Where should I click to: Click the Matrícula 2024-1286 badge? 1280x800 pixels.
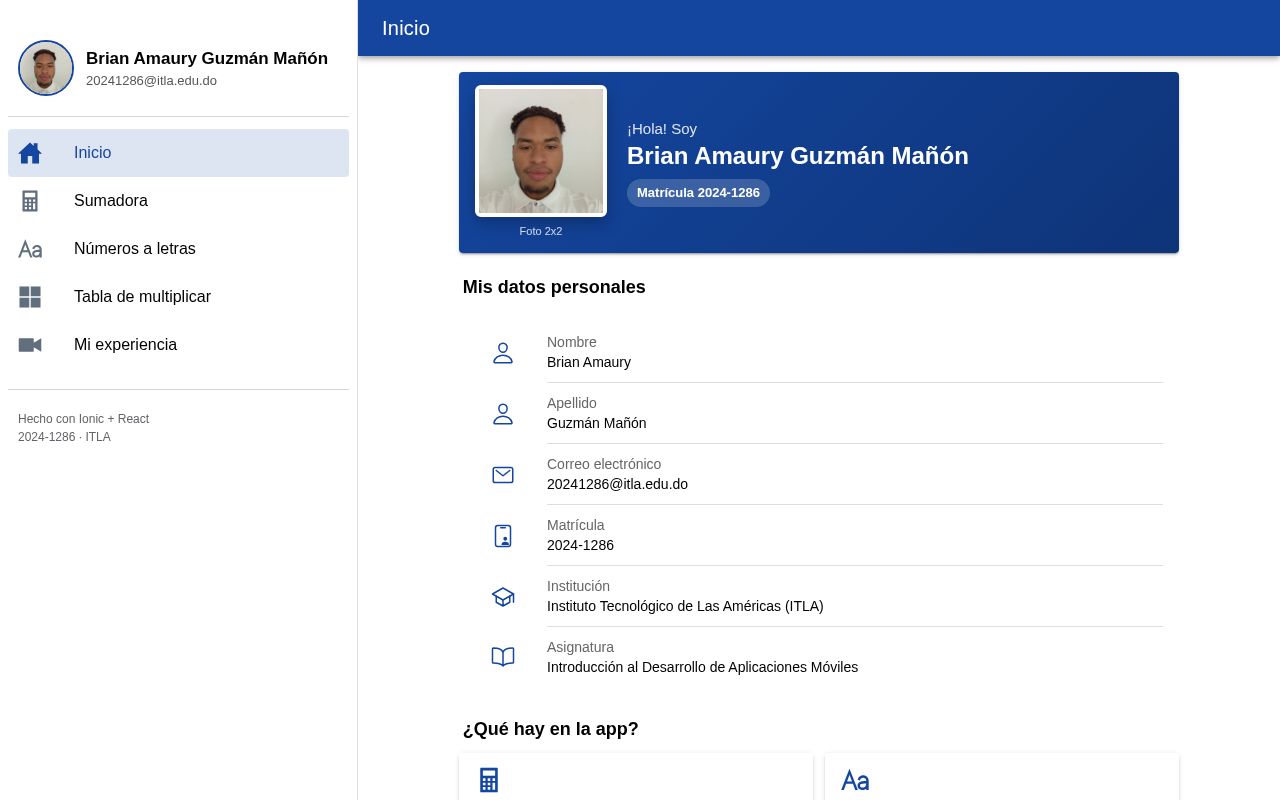point(698,193)
